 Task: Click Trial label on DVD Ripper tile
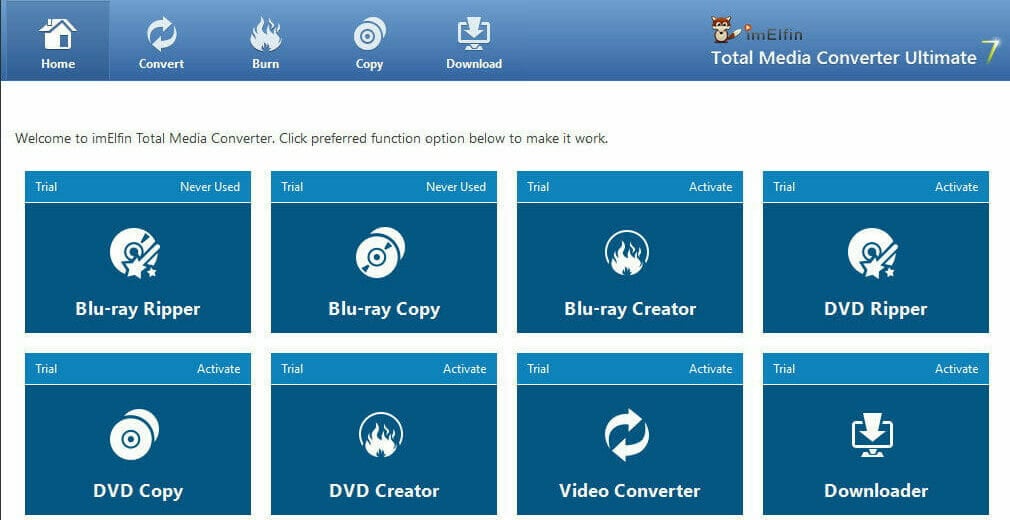[x=784, y=187]
